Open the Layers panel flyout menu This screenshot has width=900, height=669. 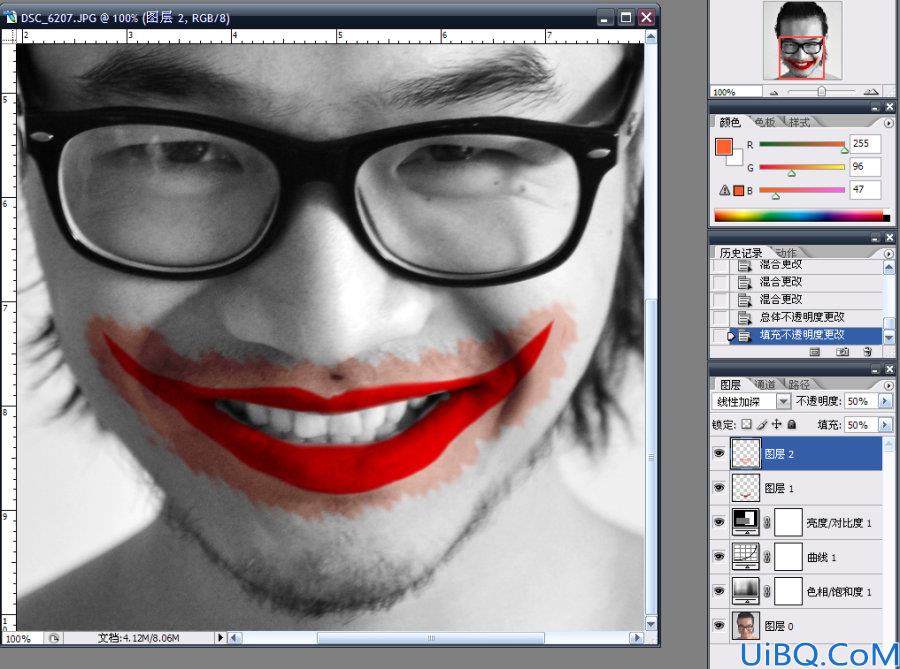pos(889,386)
